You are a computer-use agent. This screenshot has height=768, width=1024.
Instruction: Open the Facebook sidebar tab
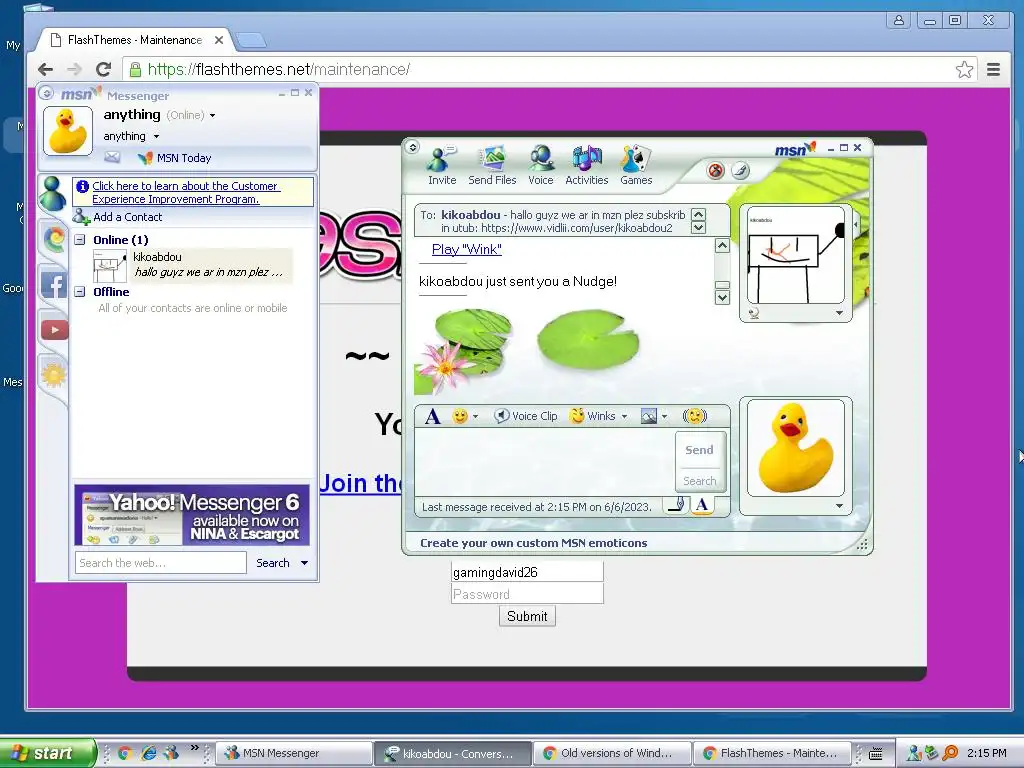click(x=54, y=284)
